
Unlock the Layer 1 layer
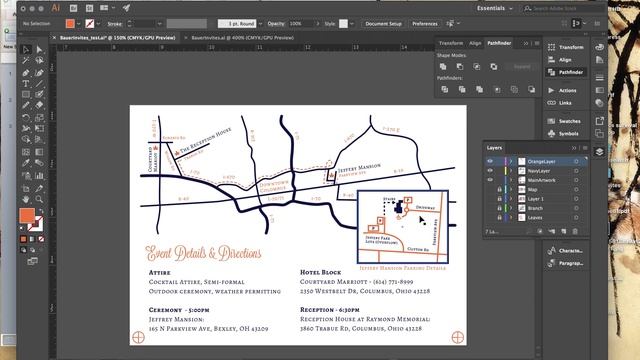coord(499,199)
